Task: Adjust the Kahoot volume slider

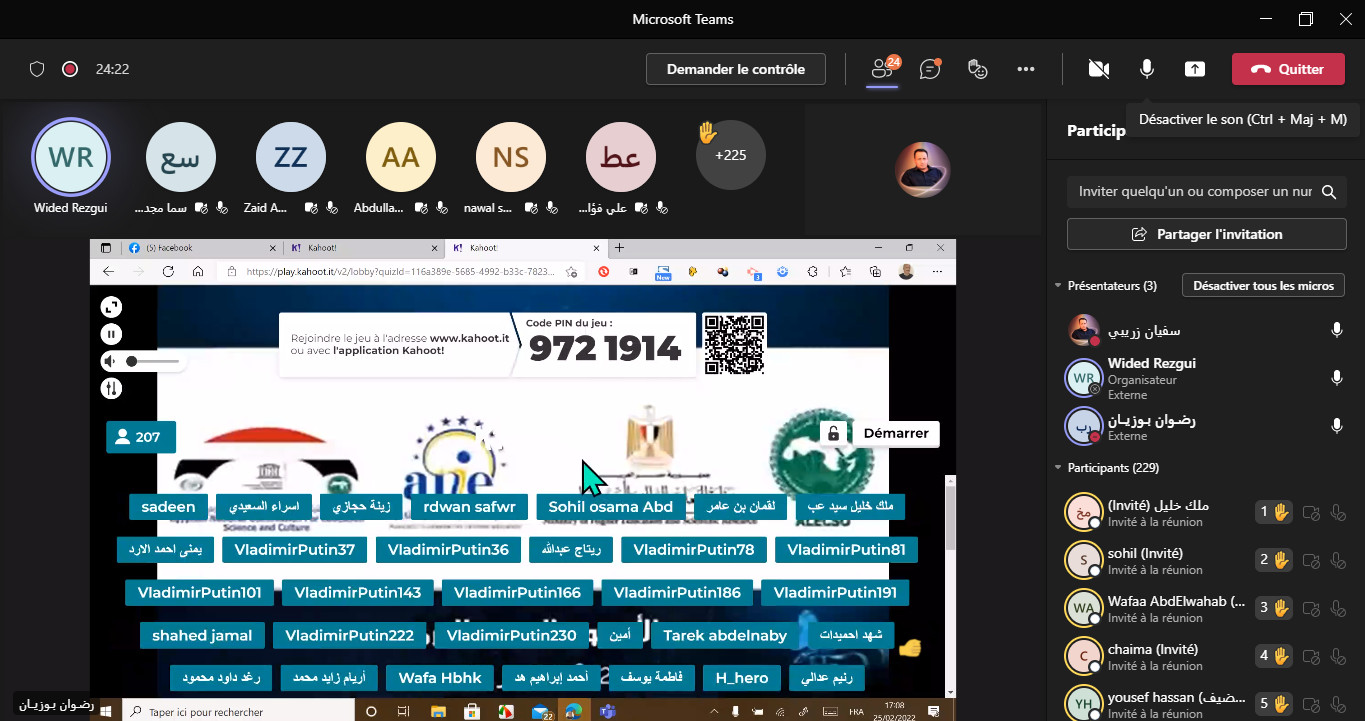Action: click(x=154, y=360)
